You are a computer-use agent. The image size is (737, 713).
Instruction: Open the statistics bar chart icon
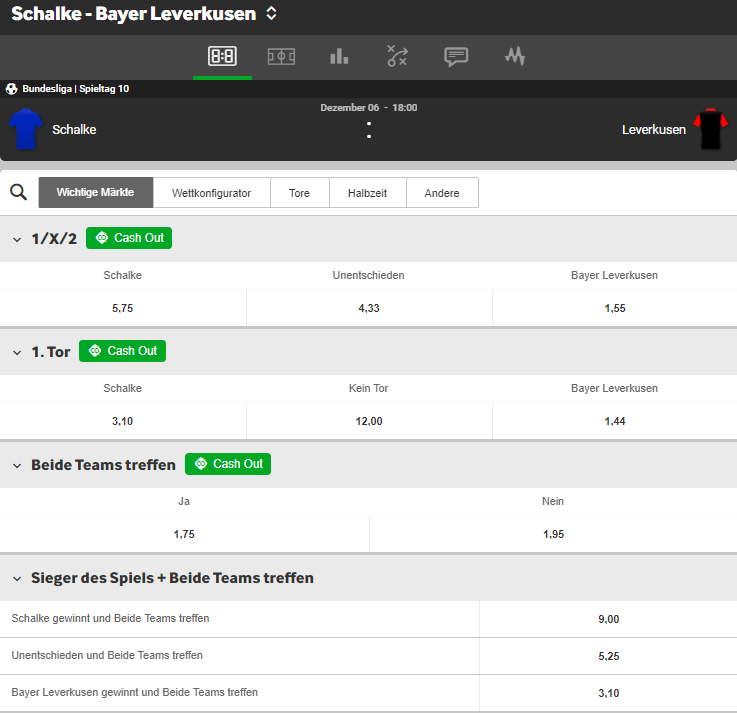pos(339,57)
